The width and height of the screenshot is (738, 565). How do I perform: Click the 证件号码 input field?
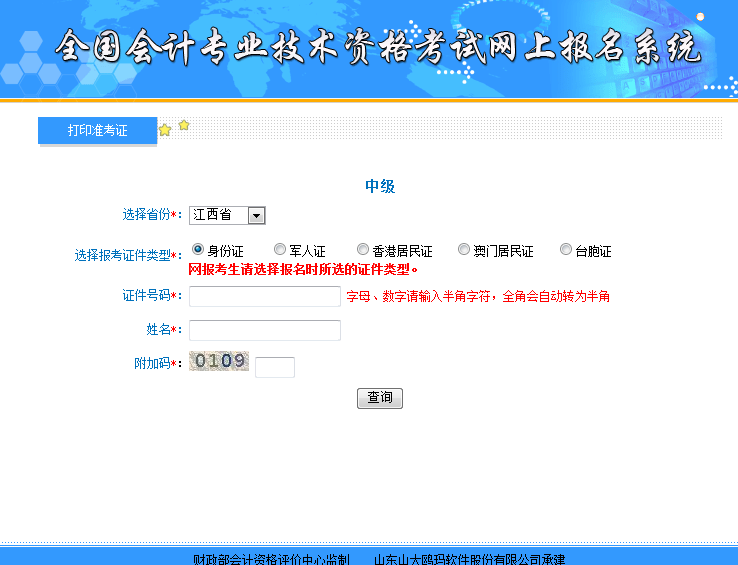click(x=265, y=296)
